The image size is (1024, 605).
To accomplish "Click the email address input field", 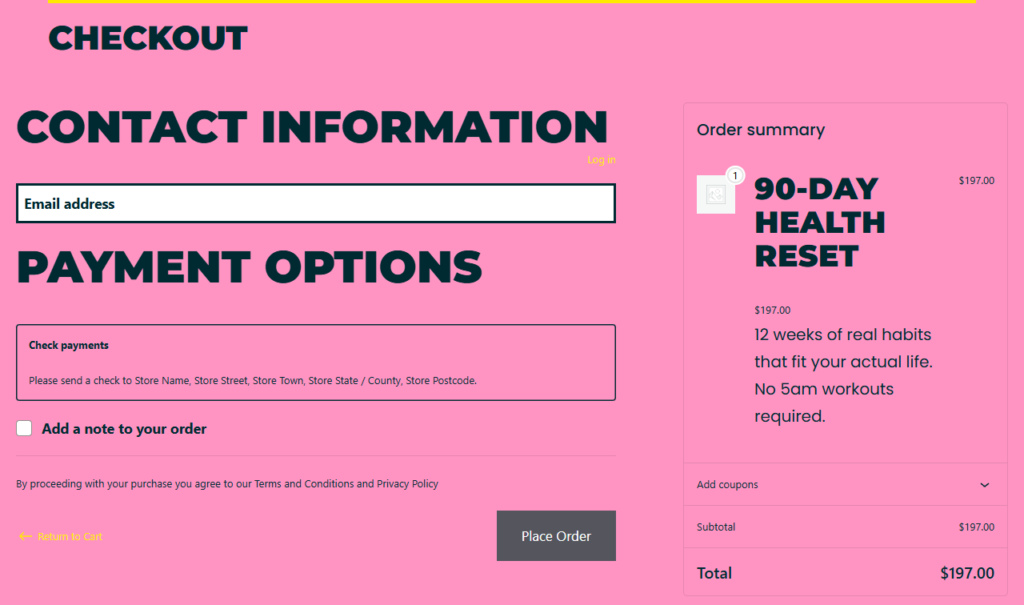I will 316,203.
